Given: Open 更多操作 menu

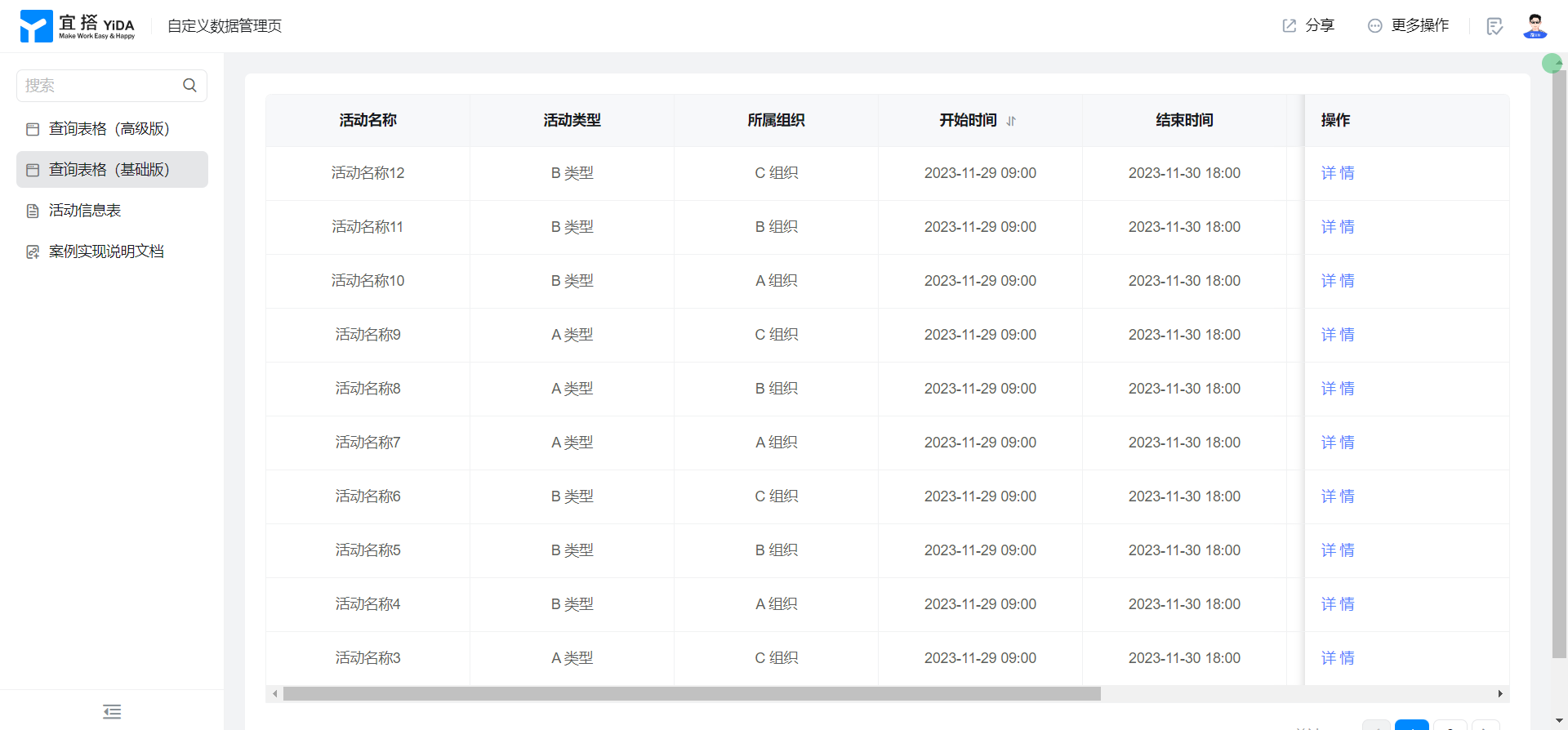Looking at the screenshot, I should (x=1409, y=26).
